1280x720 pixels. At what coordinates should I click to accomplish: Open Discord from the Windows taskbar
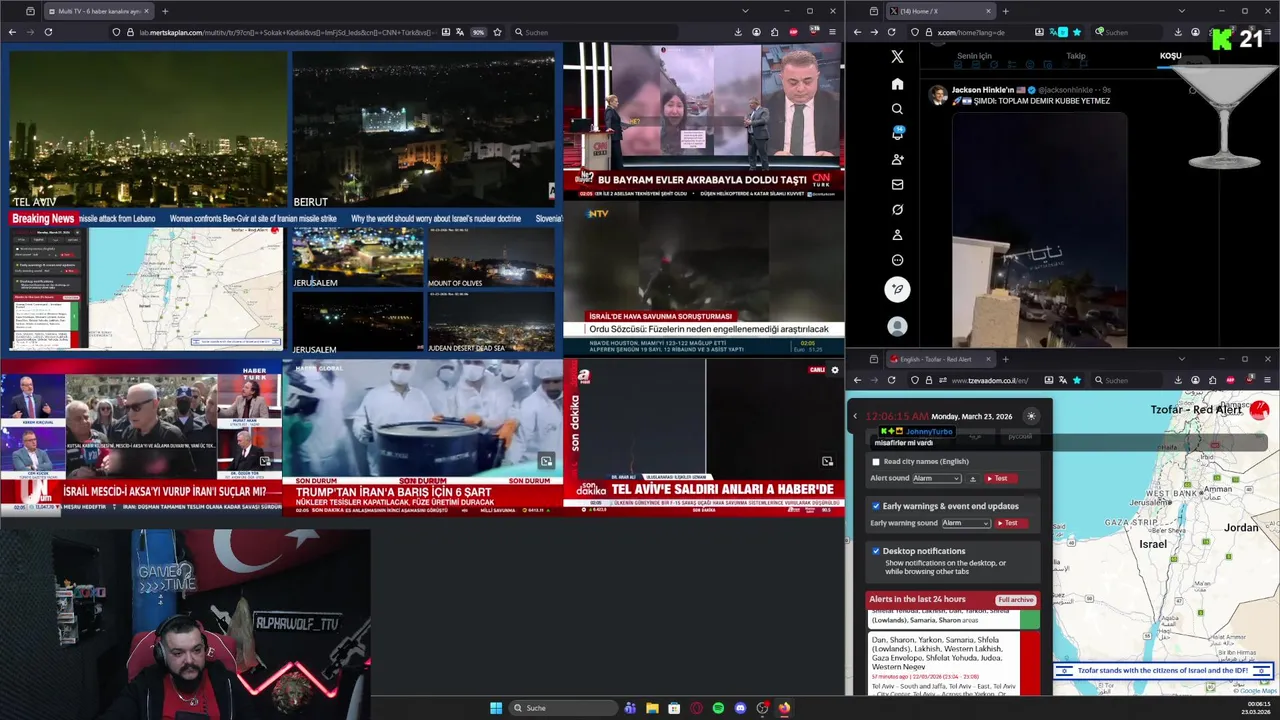coord(740,708)
